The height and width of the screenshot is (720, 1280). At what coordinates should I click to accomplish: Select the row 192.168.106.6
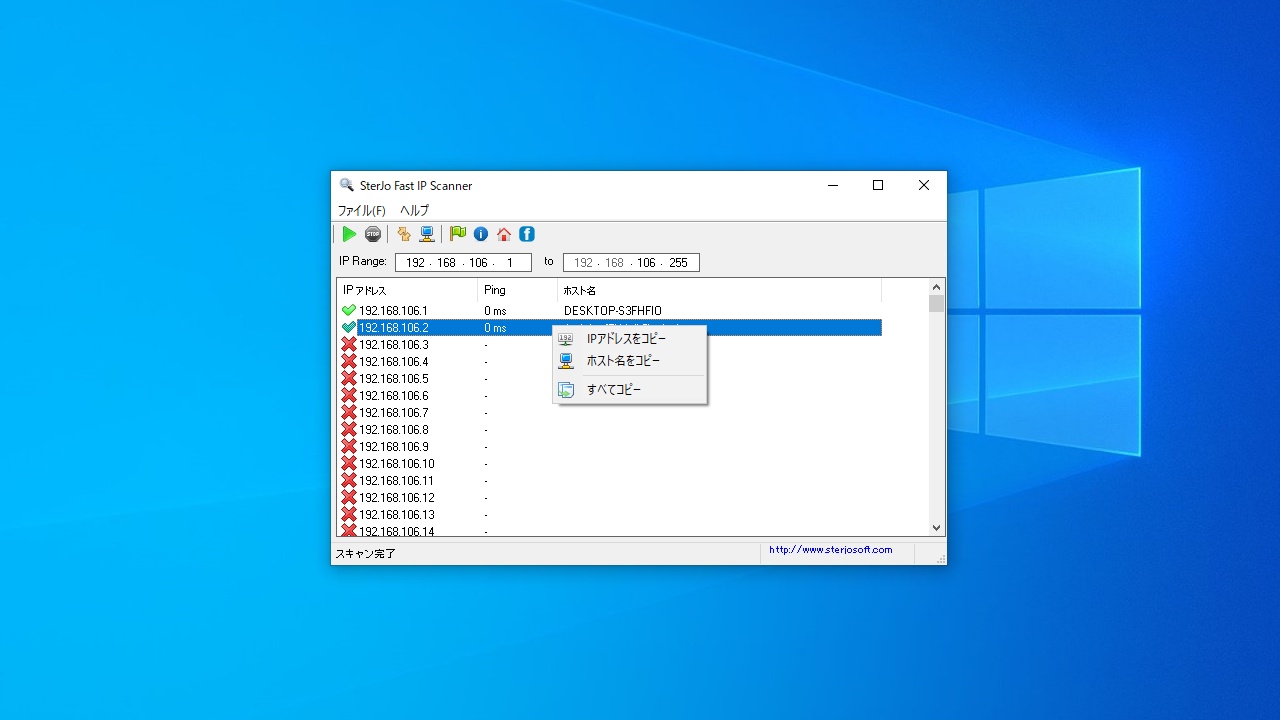(610, 395)
